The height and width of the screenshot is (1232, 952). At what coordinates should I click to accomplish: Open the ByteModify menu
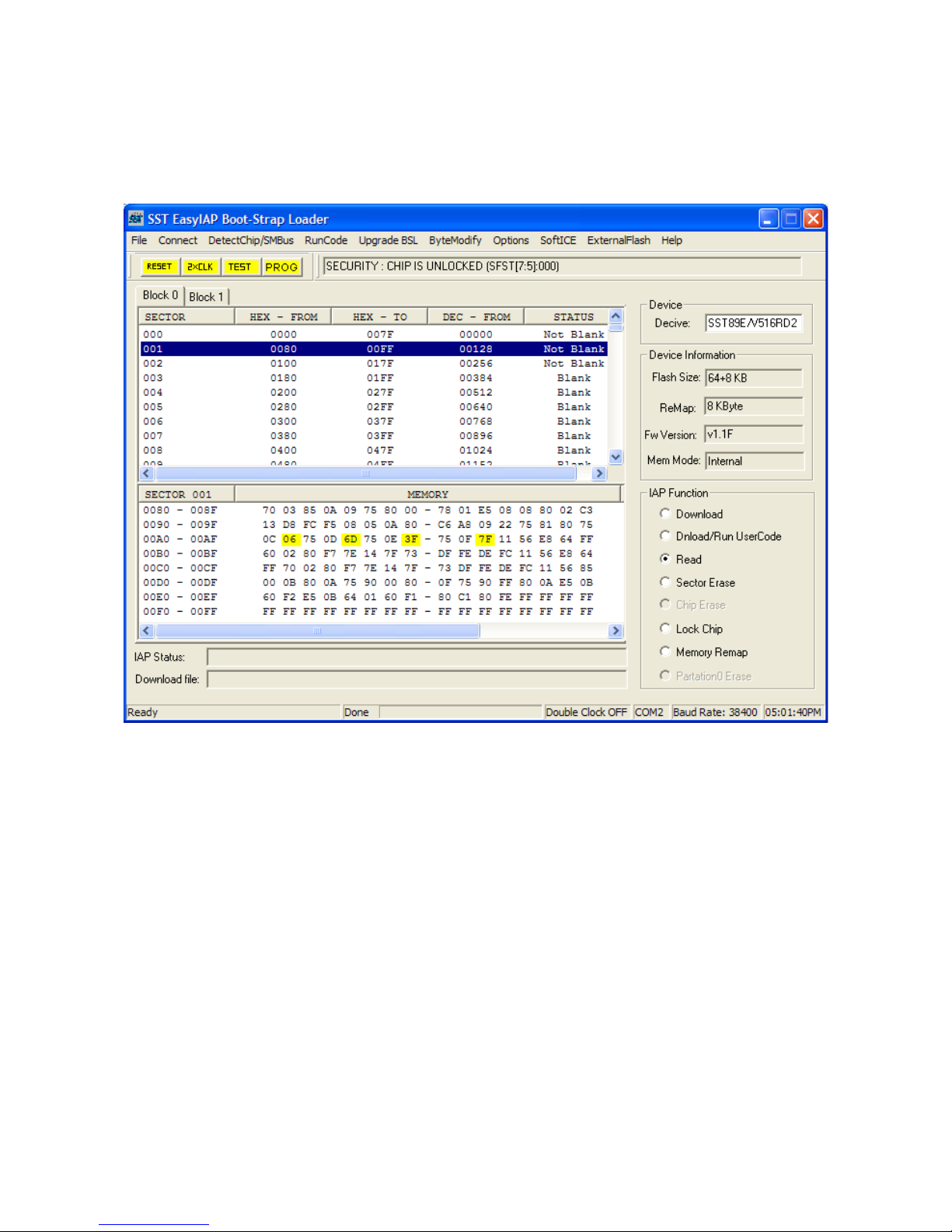pos(455,240)
